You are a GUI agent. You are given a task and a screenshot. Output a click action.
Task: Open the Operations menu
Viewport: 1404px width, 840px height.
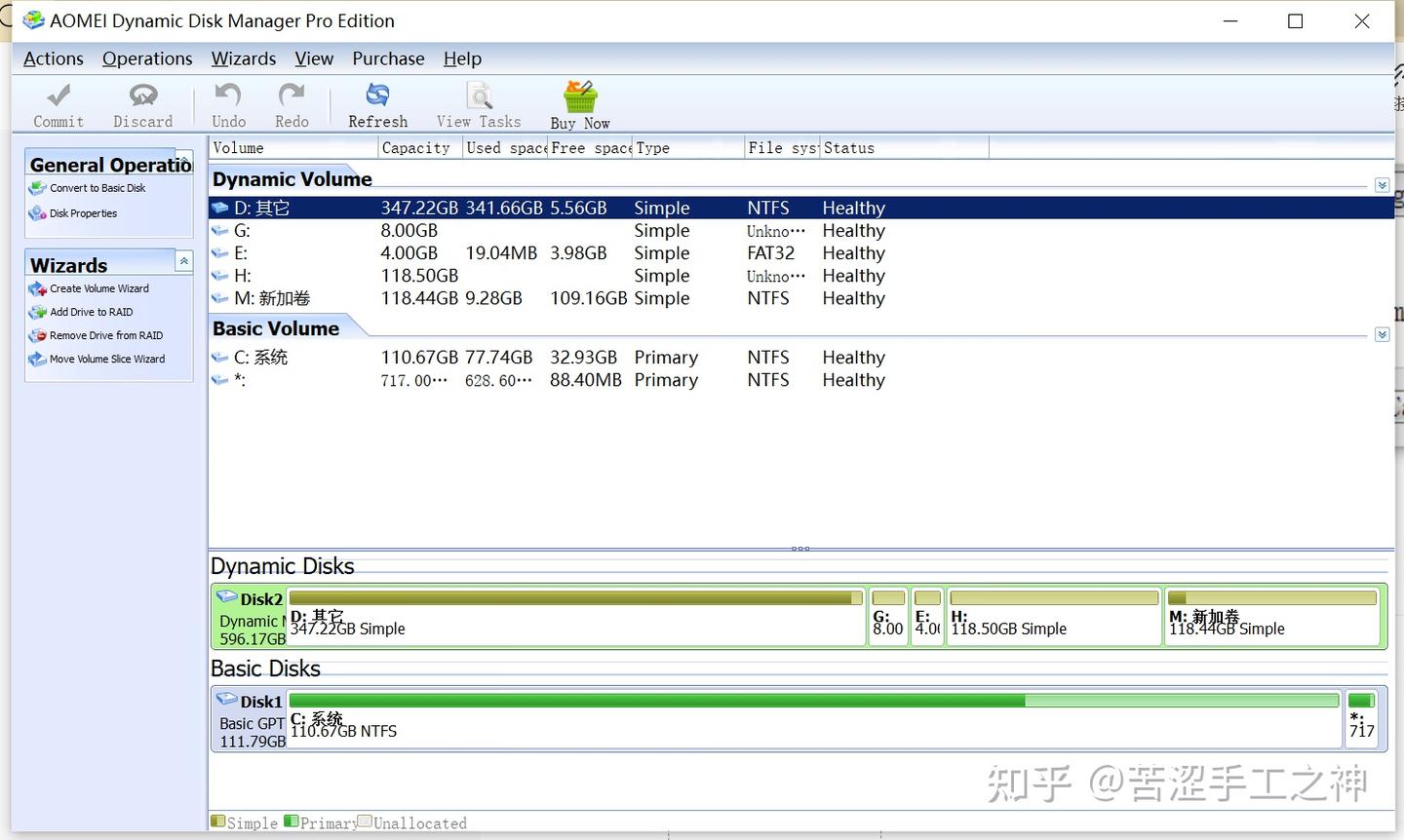pos(147,58)
